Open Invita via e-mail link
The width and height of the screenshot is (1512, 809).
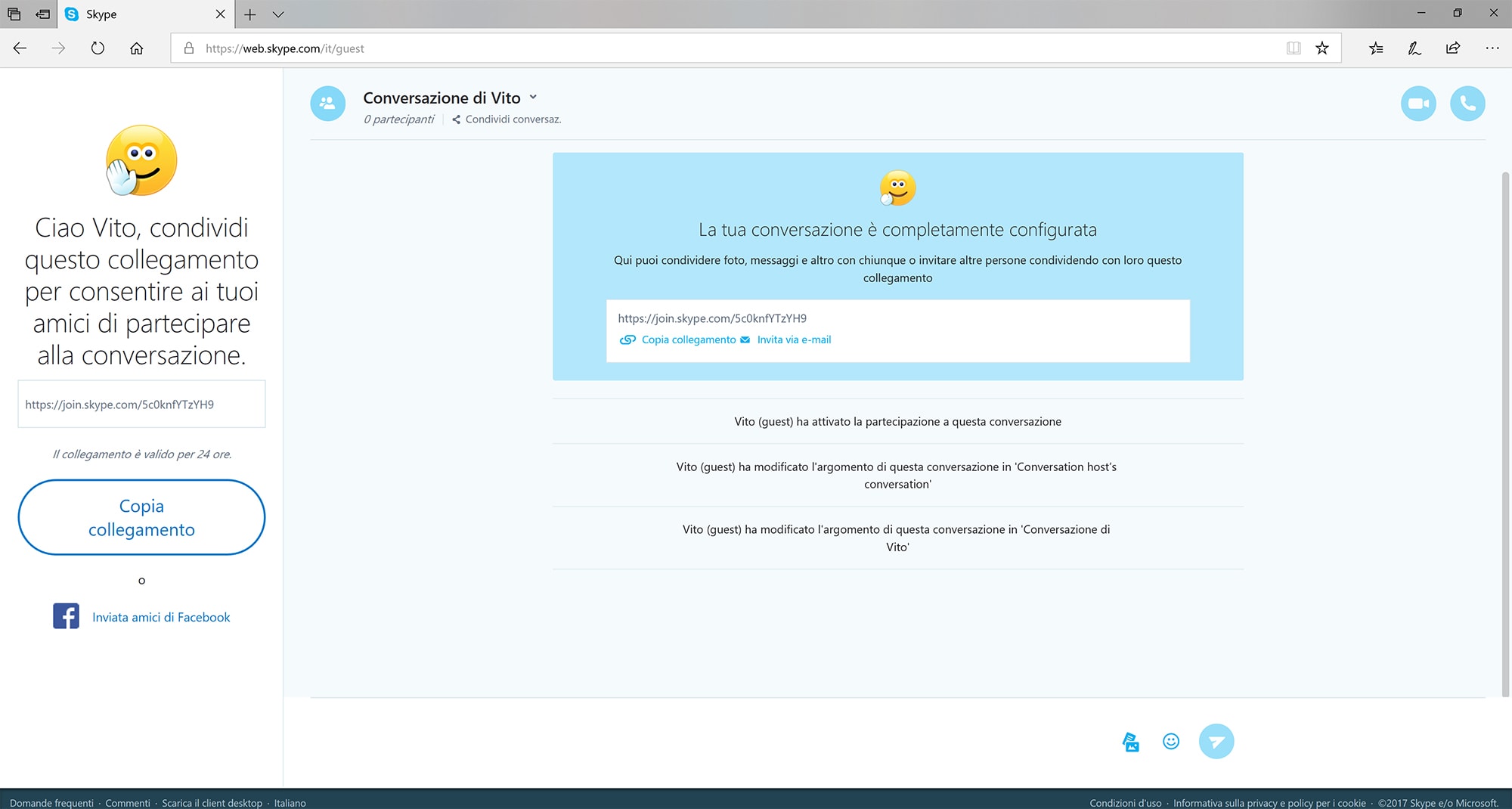(x=793, y=339)
